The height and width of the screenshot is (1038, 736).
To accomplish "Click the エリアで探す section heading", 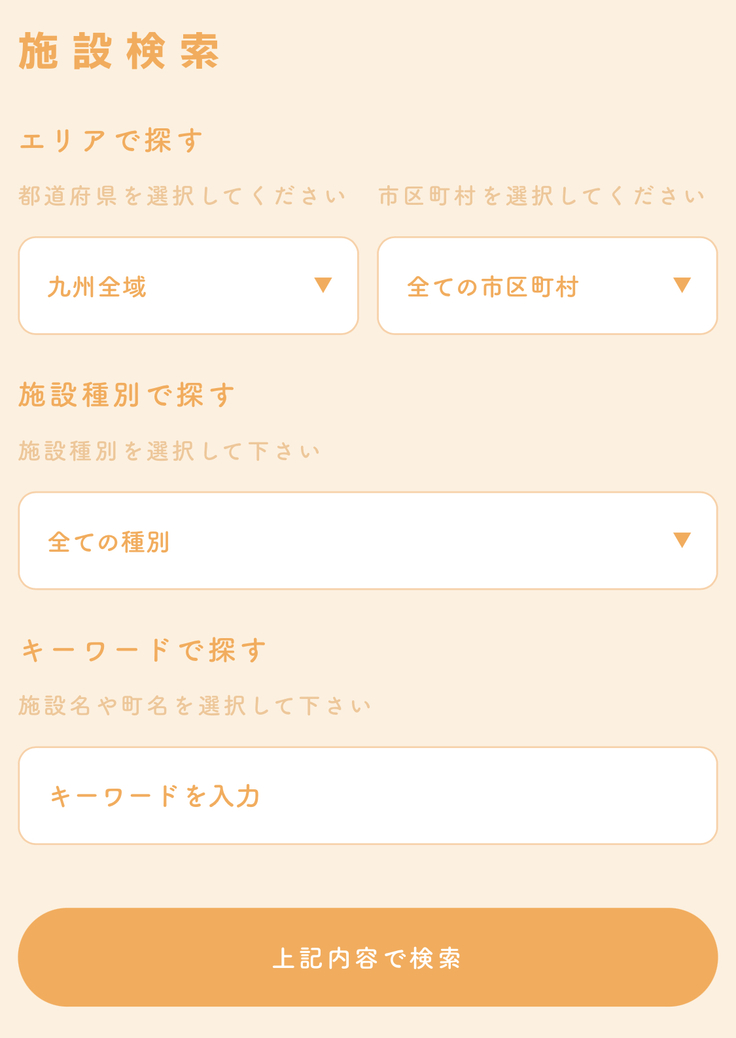I will click(112, 140).
